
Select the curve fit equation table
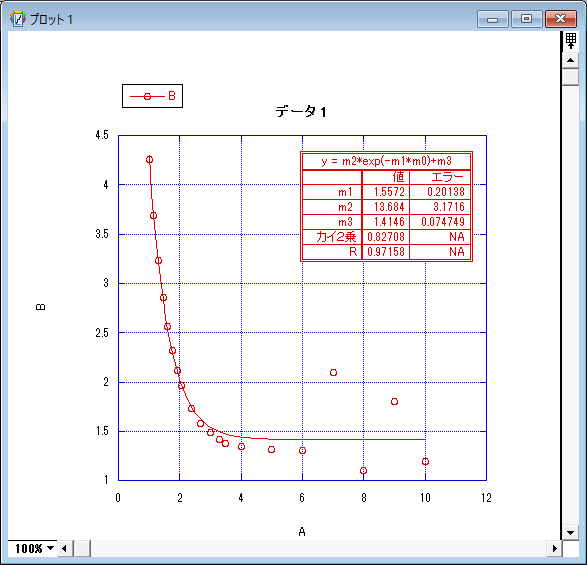click(386, 206)
